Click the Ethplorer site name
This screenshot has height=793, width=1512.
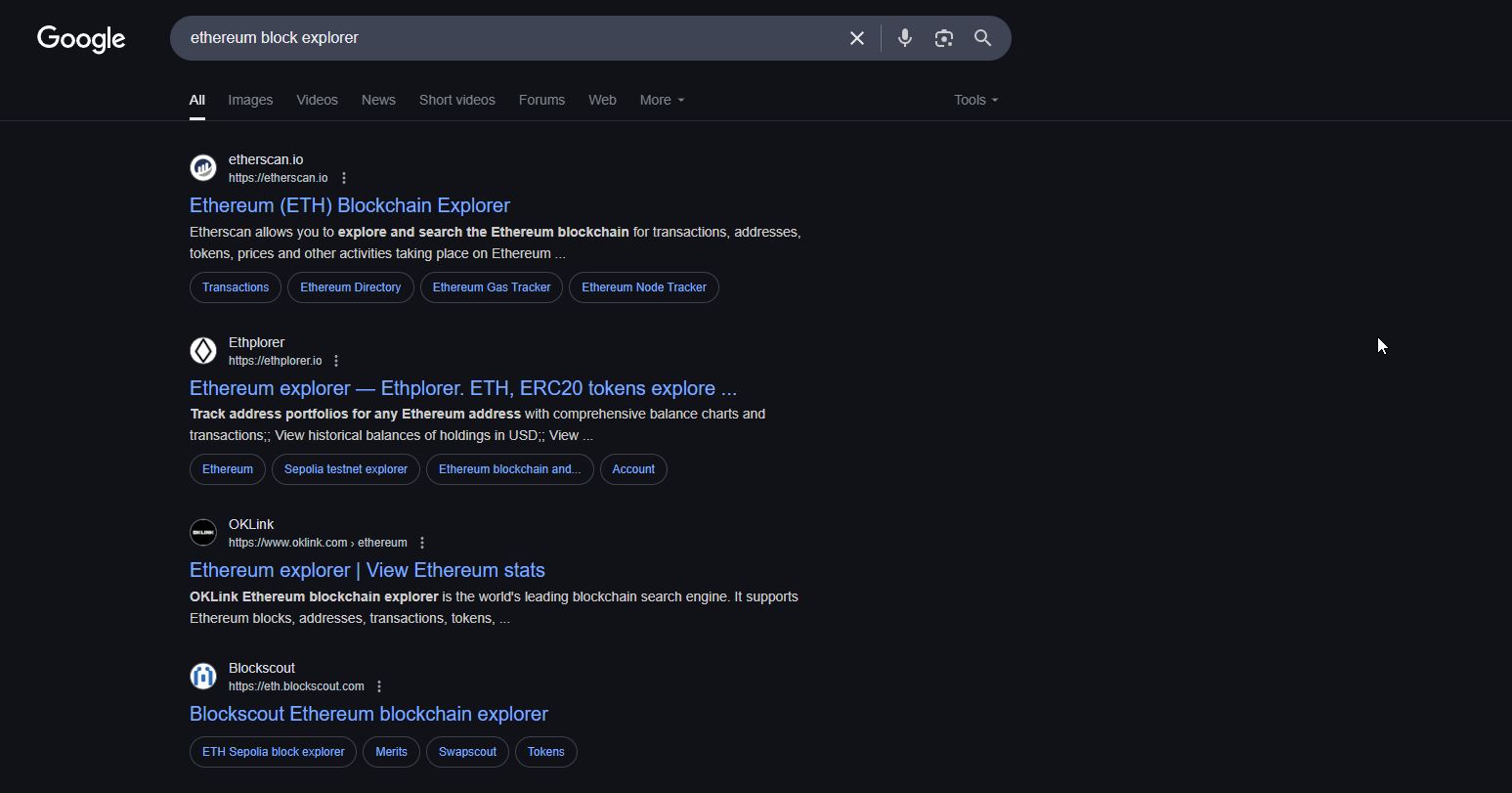(256, 342)
